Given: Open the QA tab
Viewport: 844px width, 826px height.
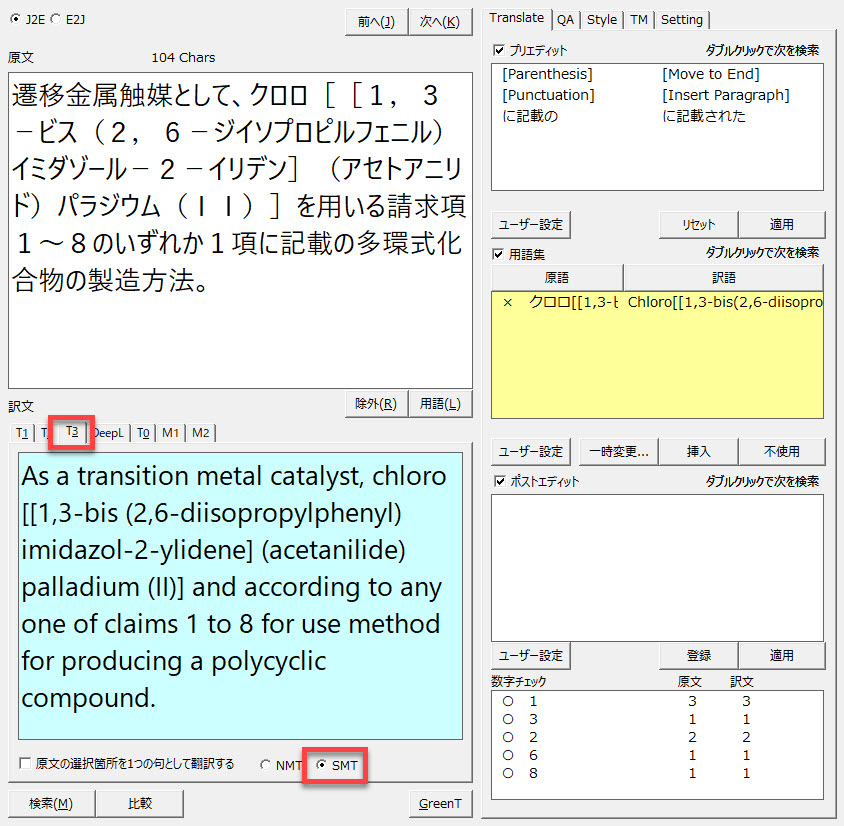Looking at the screenshot, I should (566, 19).
